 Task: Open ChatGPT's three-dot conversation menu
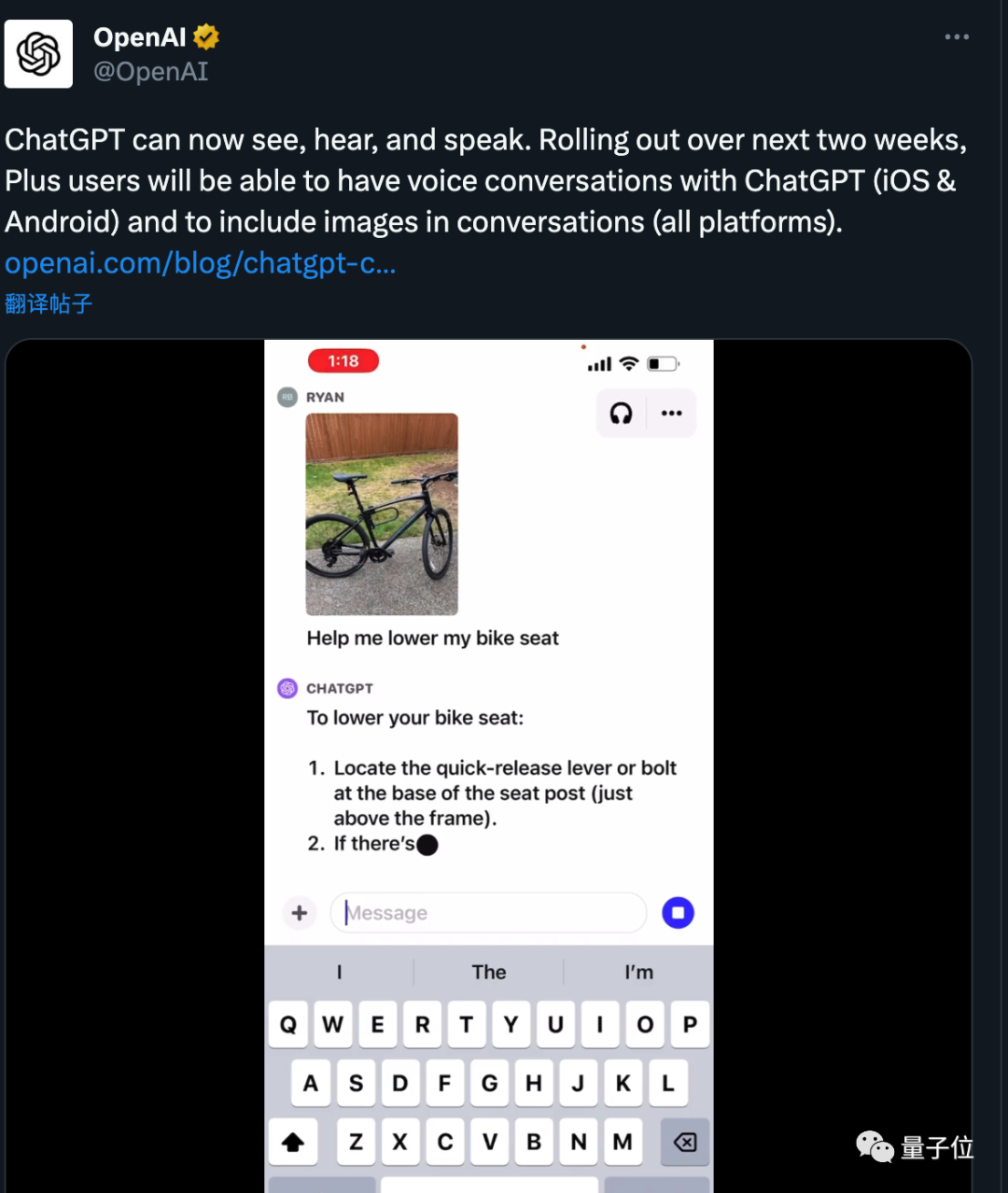pyautogui.click(x=671, y=413)
